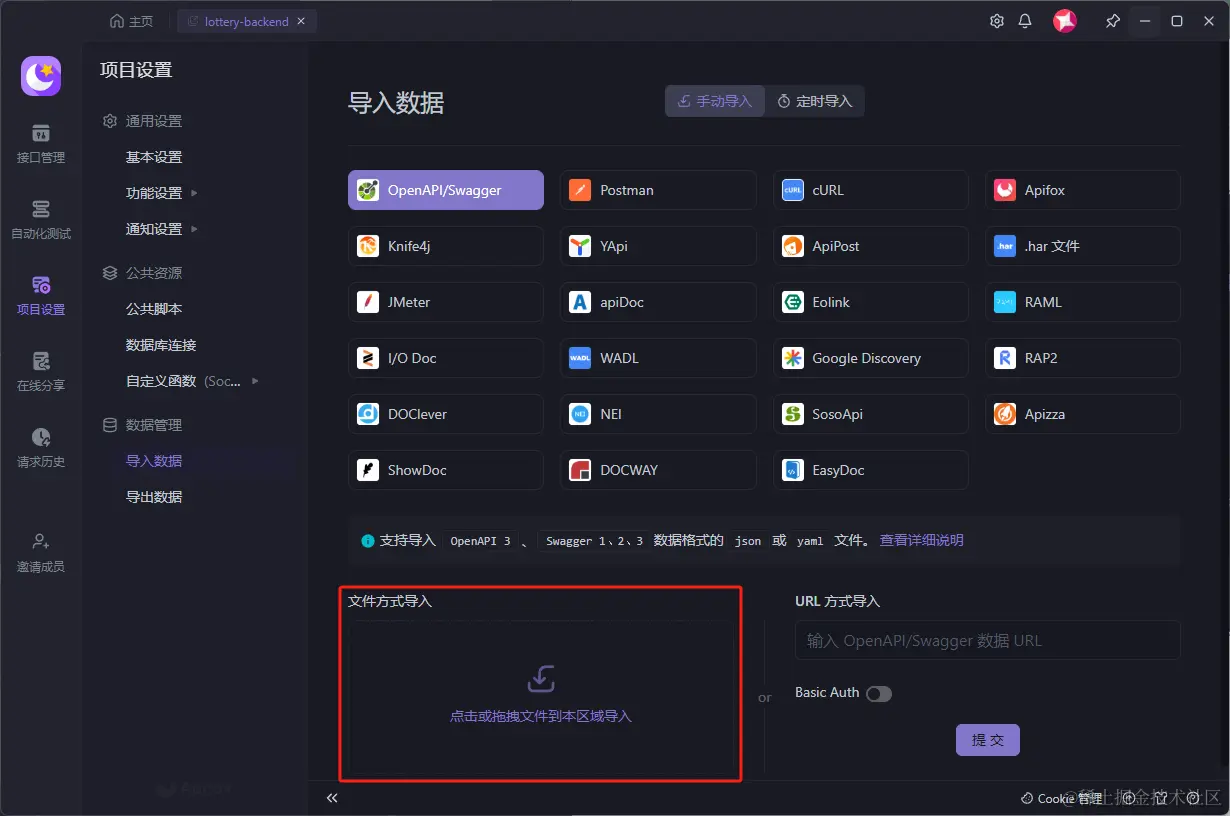The width and height of the screenshot is (1230, 816).
Task: Switch to the 定时导入 tab
Action: tap(815, 101)
